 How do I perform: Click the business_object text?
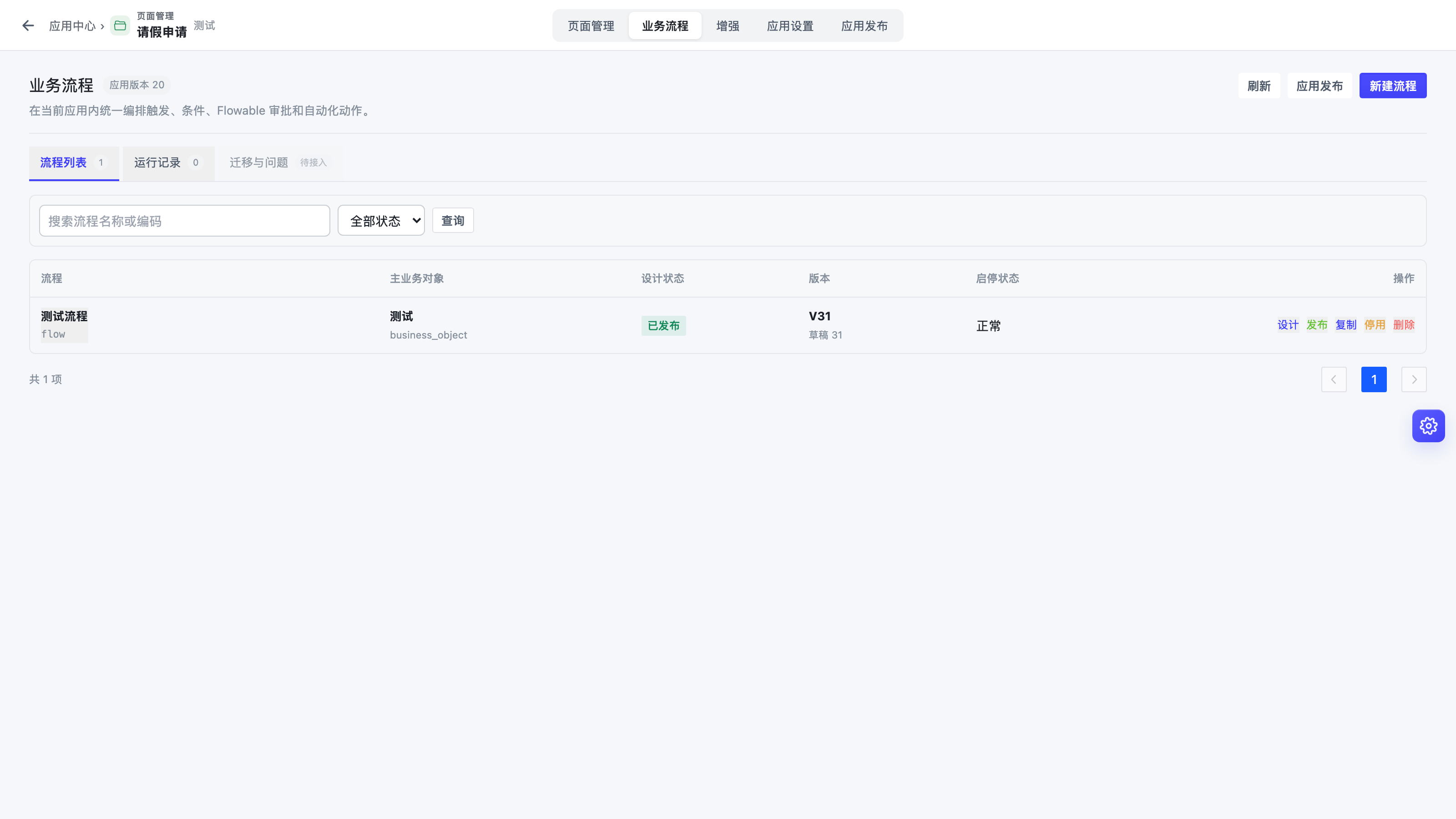[x=428, y=335]
